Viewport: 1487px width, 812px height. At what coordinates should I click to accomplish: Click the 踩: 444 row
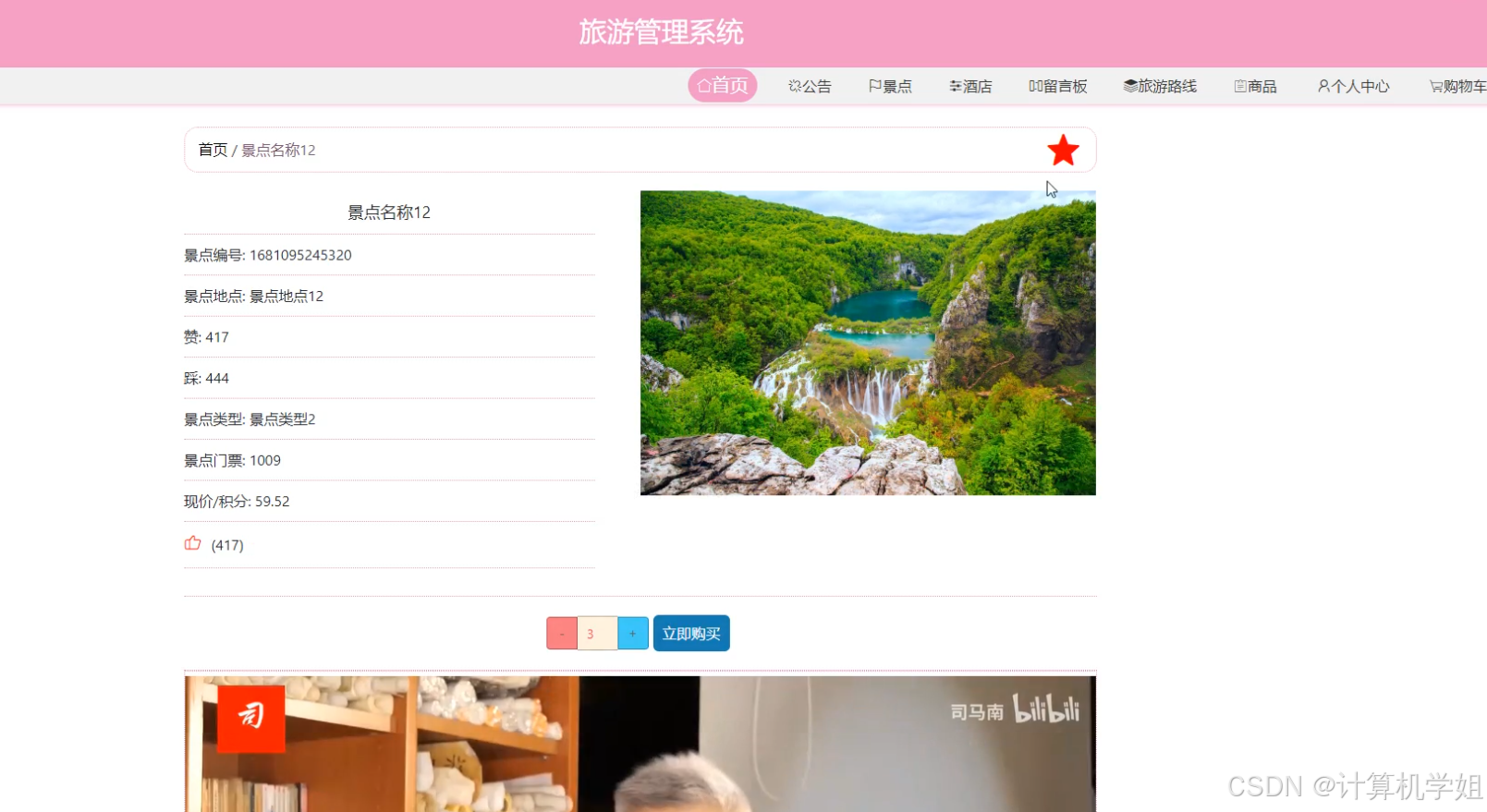(x=389, y=379)
